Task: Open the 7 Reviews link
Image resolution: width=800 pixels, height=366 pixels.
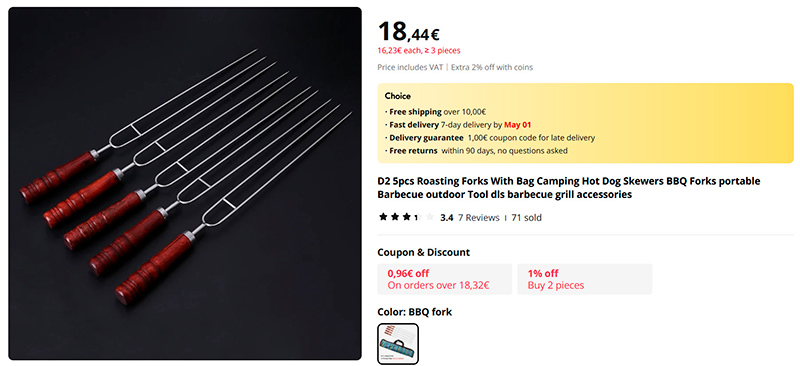Action: tap(479, 217)
